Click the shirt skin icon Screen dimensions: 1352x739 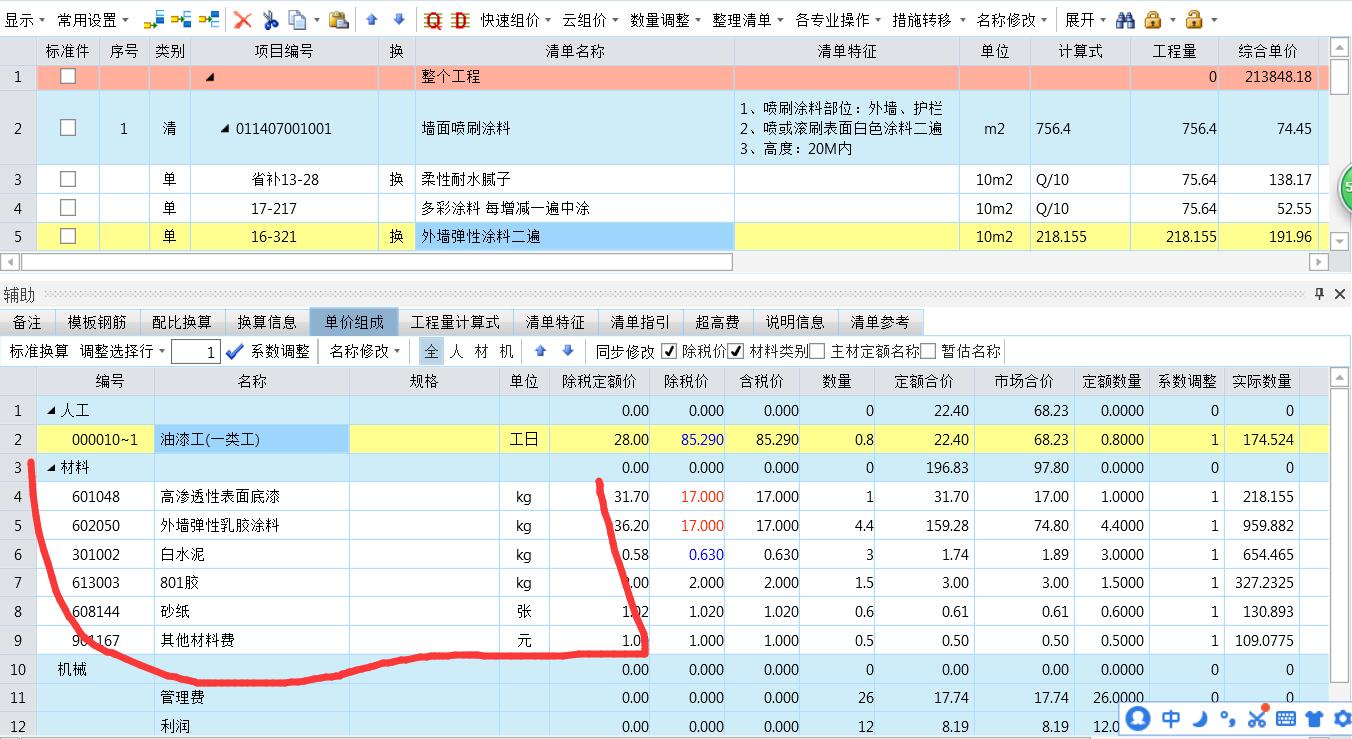[1315, 718]
